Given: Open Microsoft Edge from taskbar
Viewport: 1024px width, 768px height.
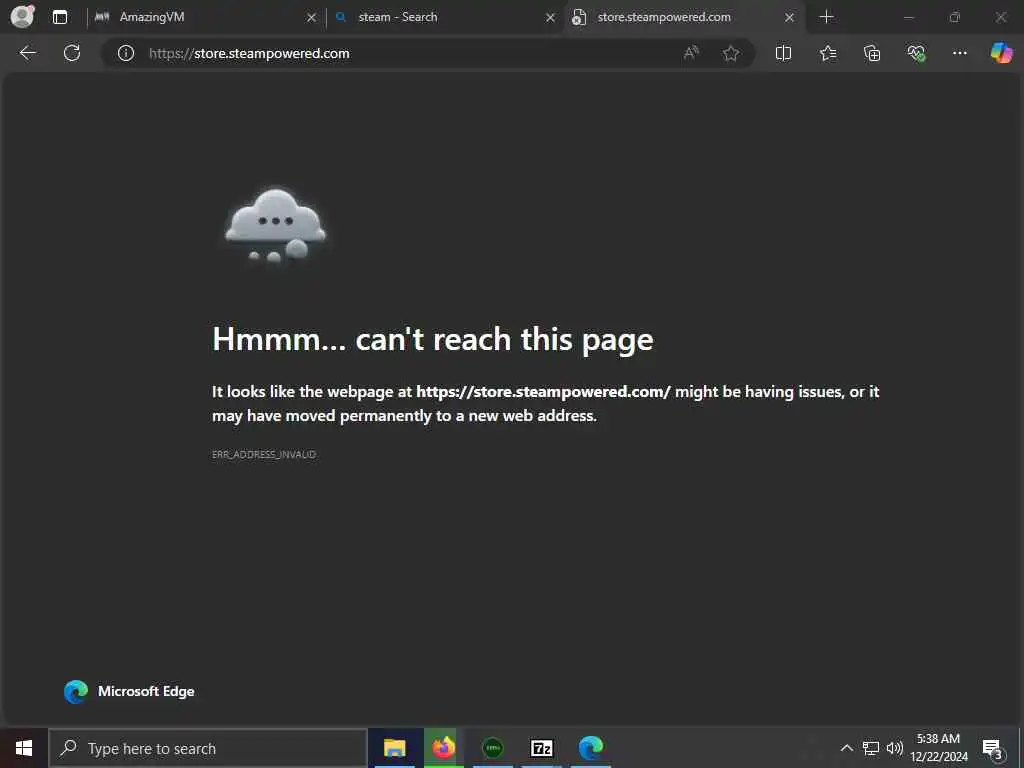Looking at the screenshot, I should [x=590, y=748].
